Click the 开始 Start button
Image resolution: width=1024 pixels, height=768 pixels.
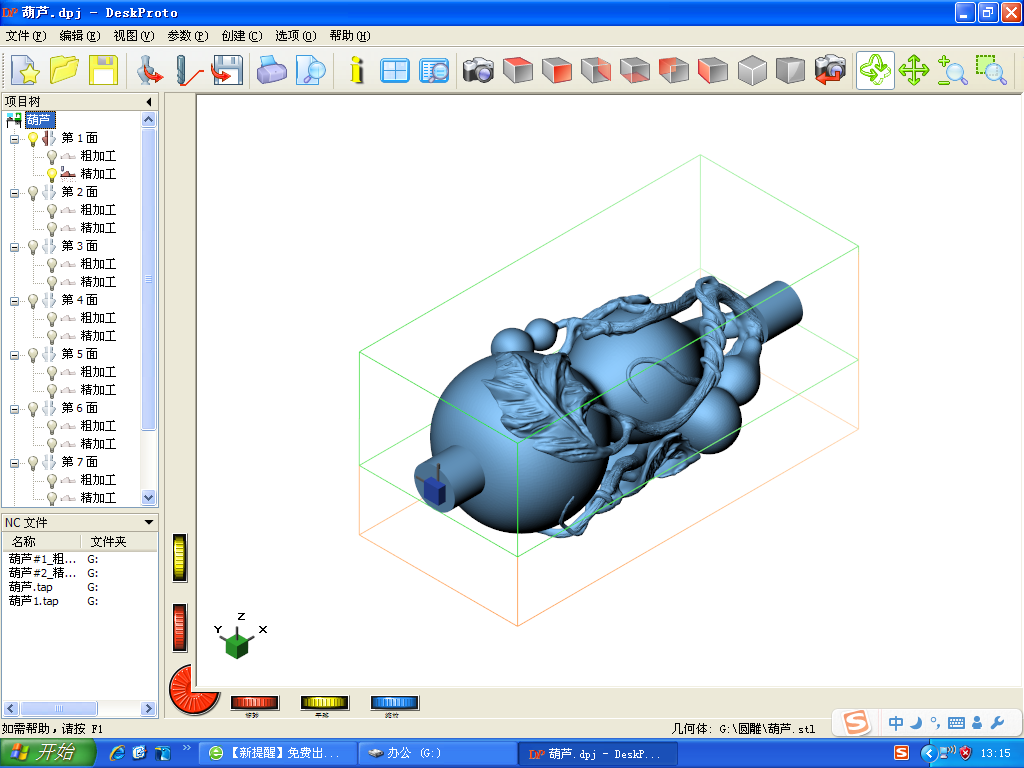(48, 753)
